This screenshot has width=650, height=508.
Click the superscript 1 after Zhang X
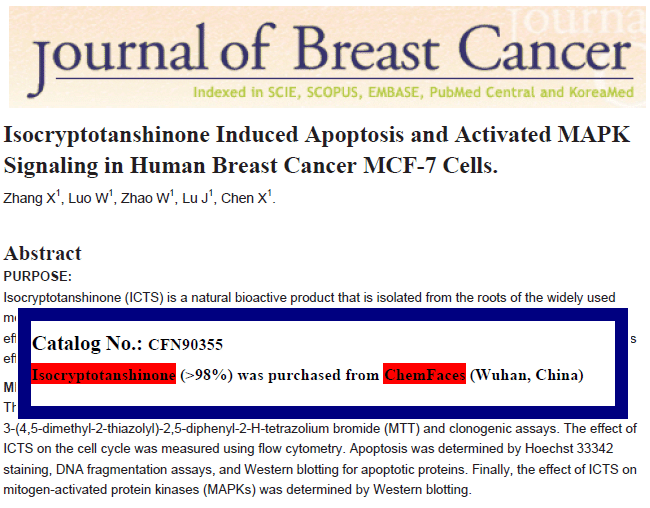click(x=58, y=193)
